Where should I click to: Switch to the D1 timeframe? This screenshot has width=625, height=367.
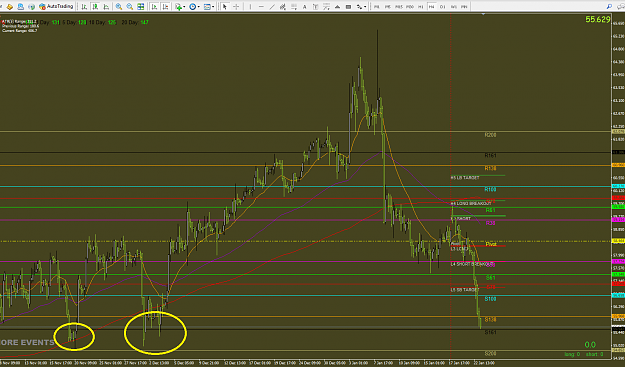[x=442, y=7]
